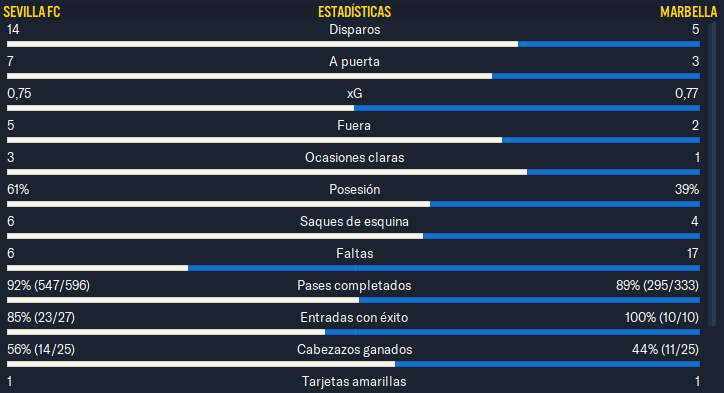Select the xG stat label
This screenshot has height=393, width=724.
355,94
